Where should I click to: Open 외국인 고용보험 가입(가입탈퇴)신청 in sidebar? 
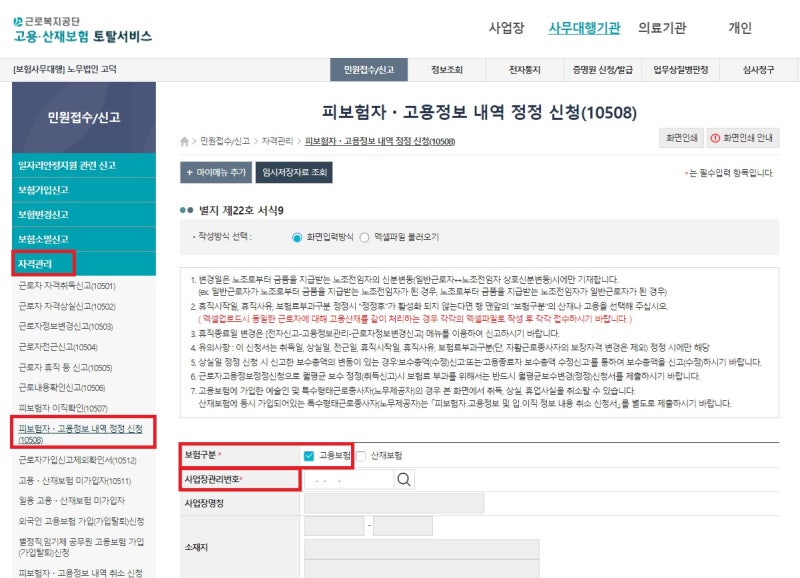pyautogui.click(x=81, y=521)
